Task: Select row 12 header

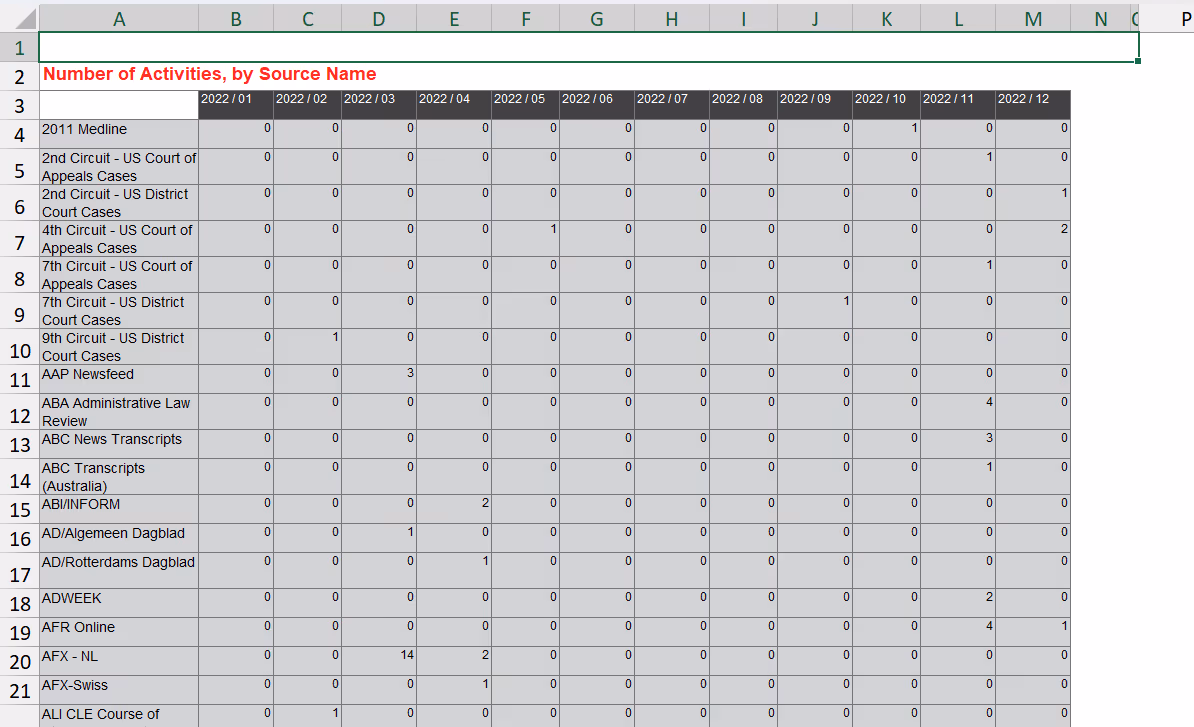Action: tap(19, 412)
